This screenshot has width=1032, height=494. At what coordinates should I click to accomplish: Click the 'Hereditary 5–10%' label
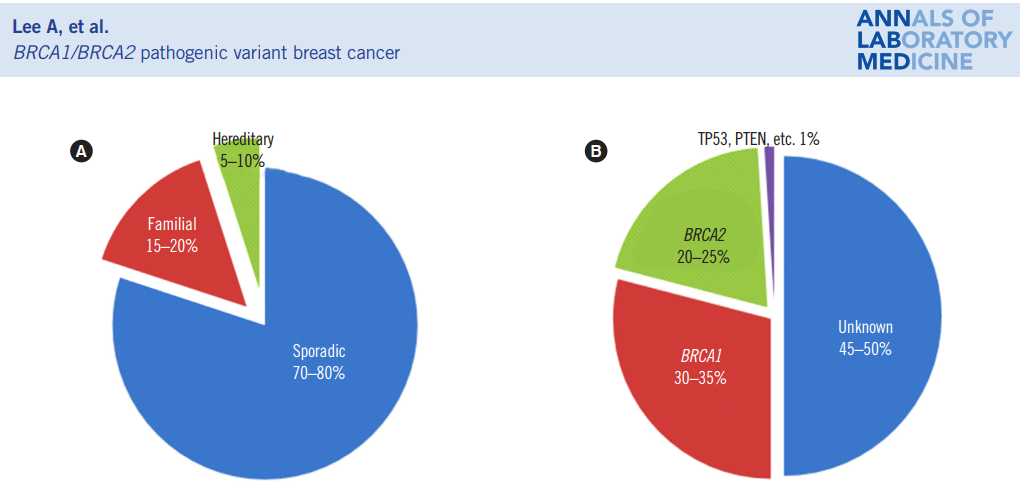242,149
